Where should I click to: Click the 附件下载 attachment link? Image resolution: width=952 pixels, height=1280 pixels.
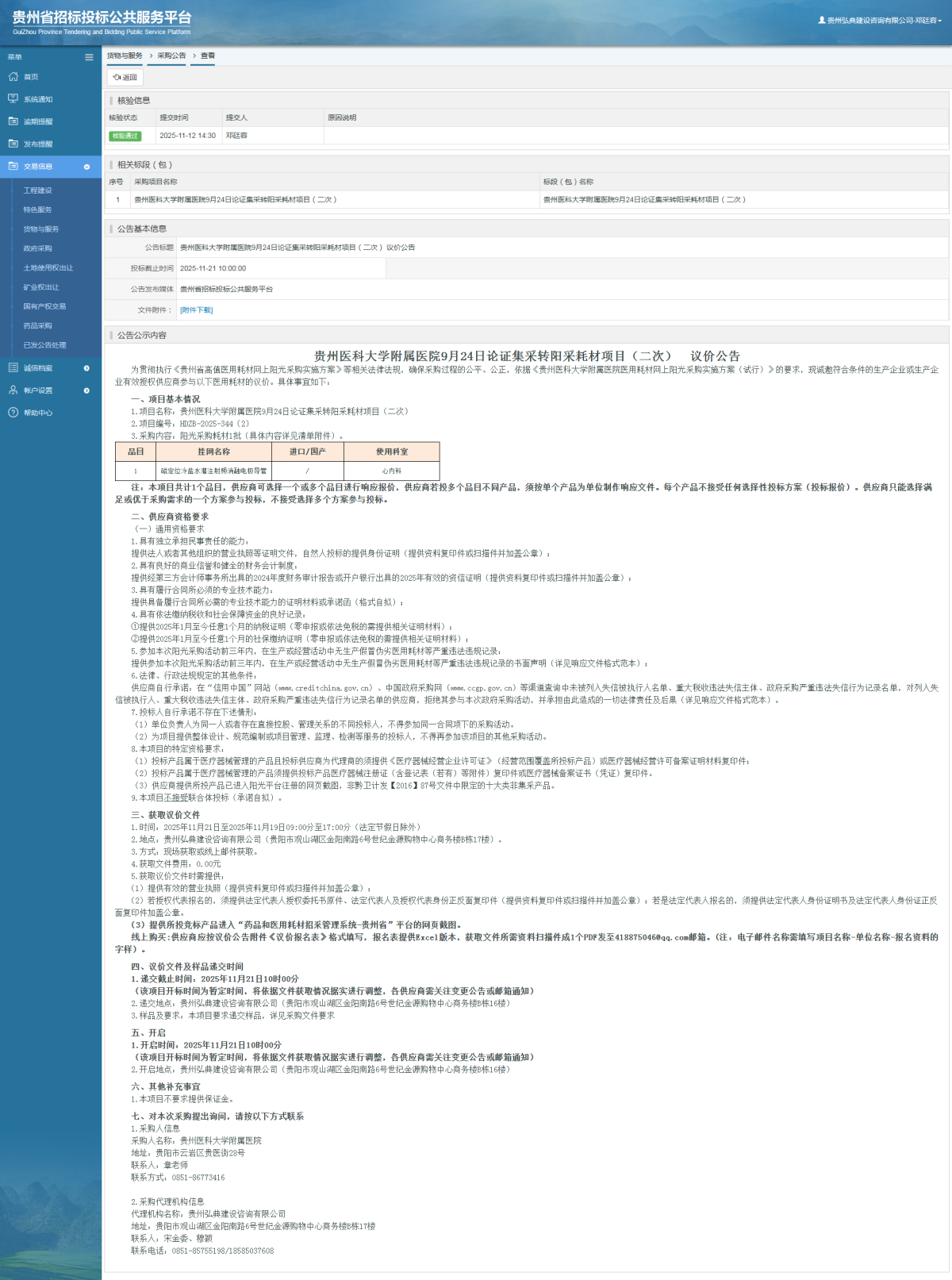click(196, 310)
